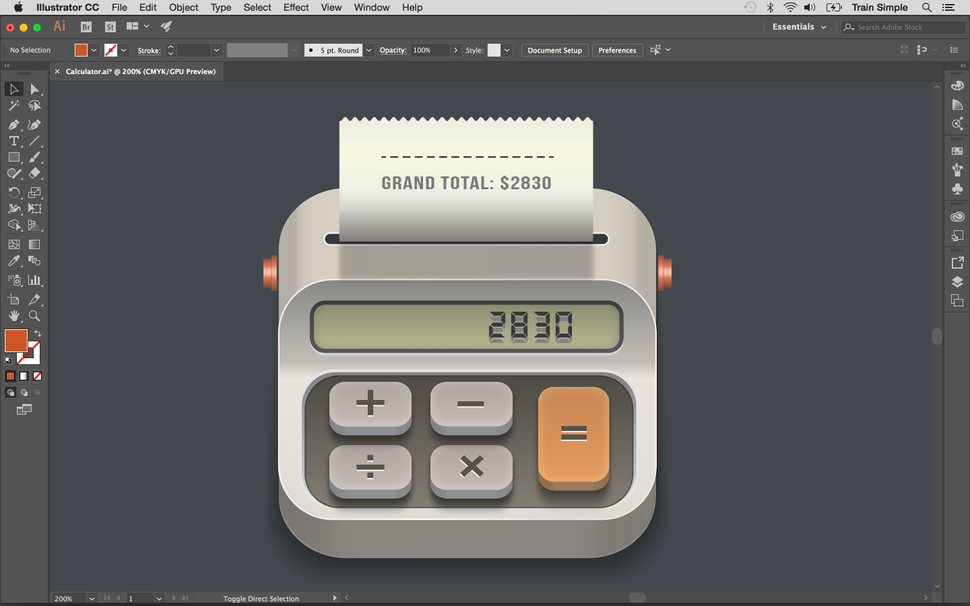Open the Object menu
This screenshot has height=606, width=970.
[183, 7]
